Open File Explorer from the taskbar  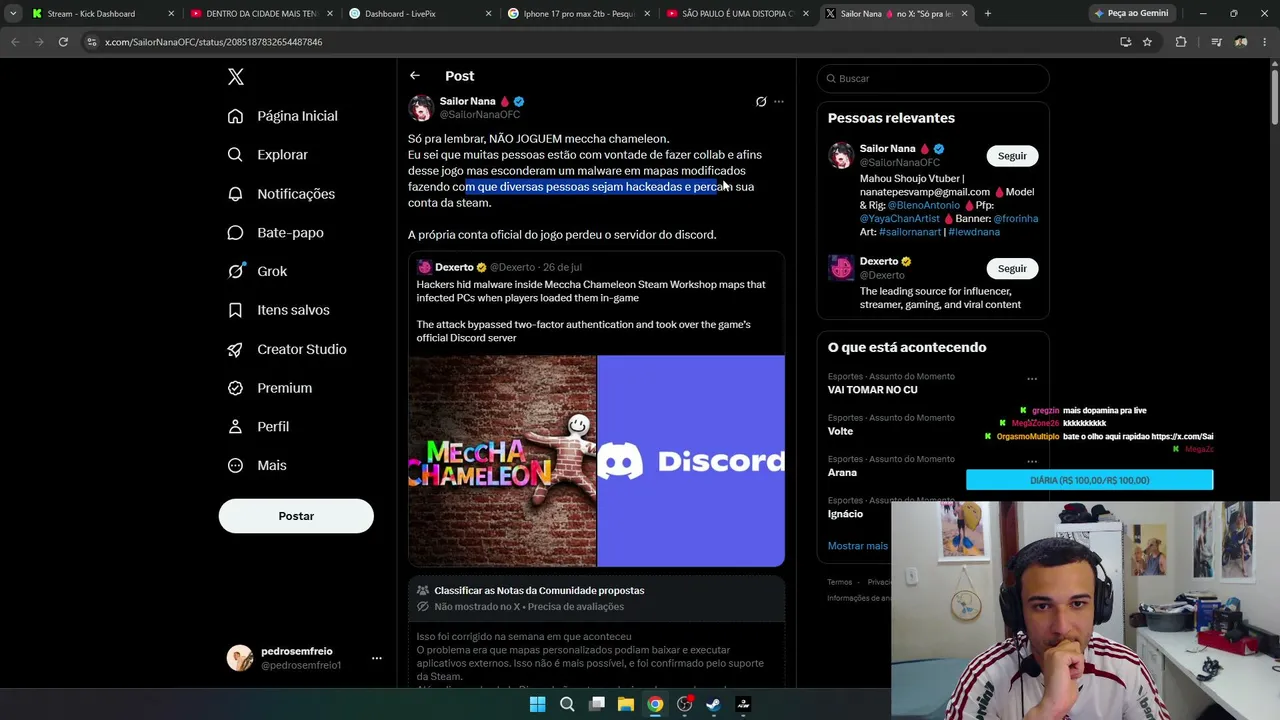pyautogui.click(x=625, y=704)
